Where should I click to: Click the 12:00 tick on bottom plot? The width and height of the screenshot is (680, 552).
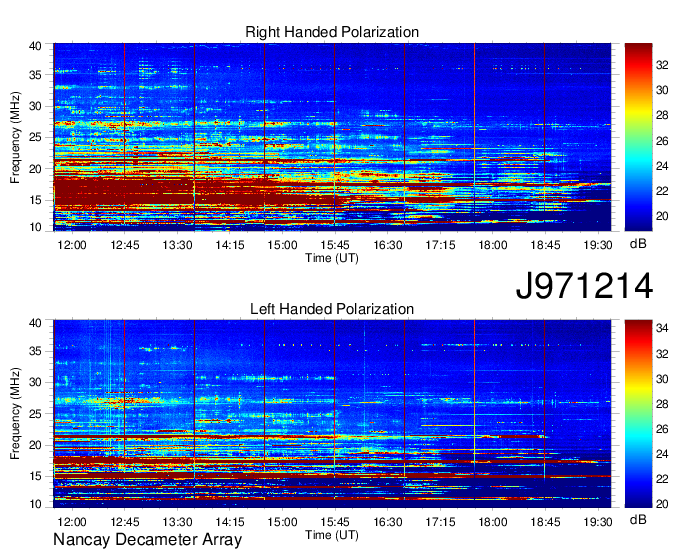point(72,522)
